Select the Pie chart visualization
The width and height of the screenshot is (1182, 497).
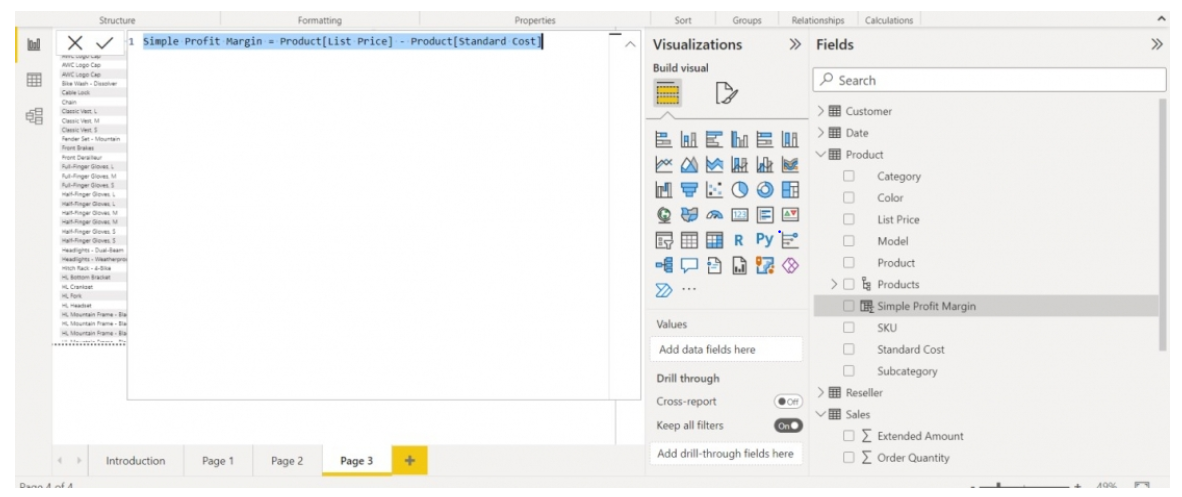(740, 189)
